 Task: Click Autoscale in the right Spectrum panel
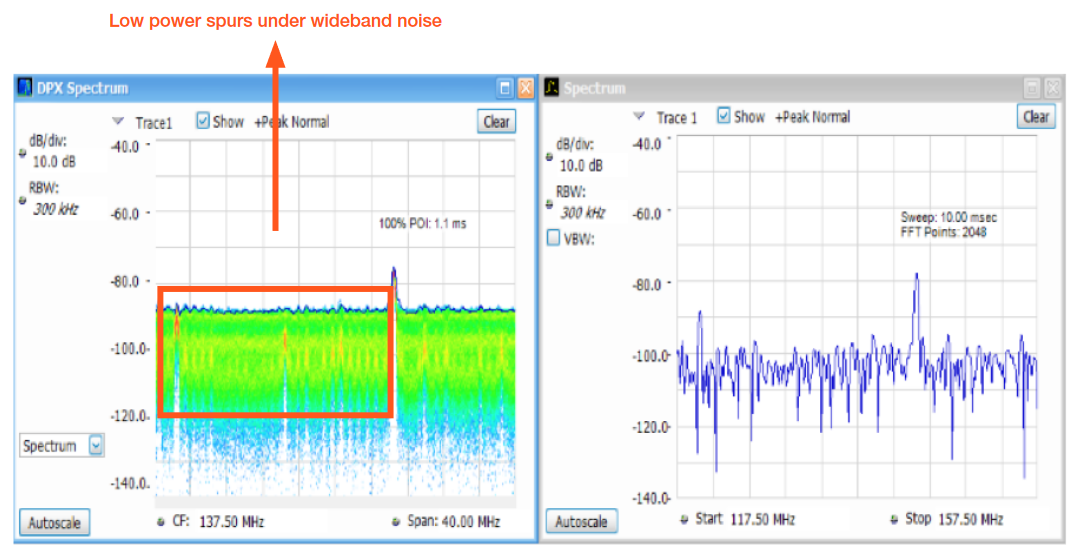[x=581, y=521]
